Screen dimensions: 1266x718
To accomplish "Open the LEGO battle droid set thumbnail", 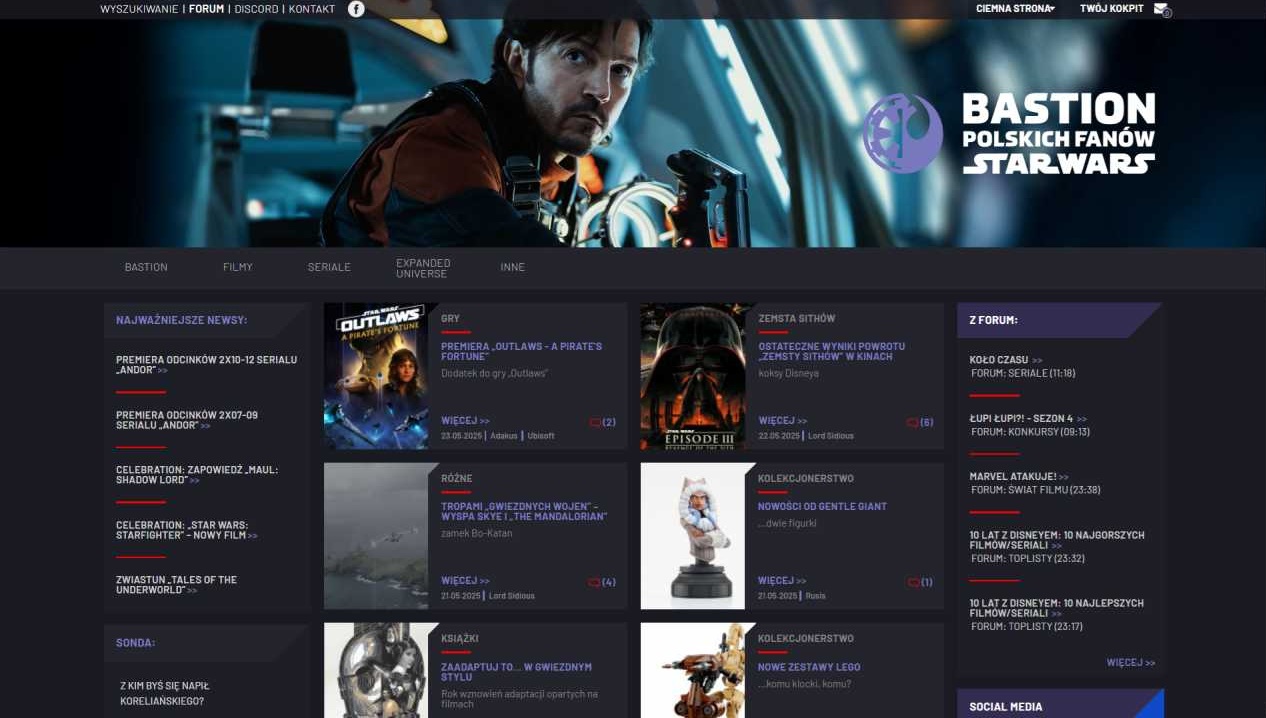I will [693, 670].
